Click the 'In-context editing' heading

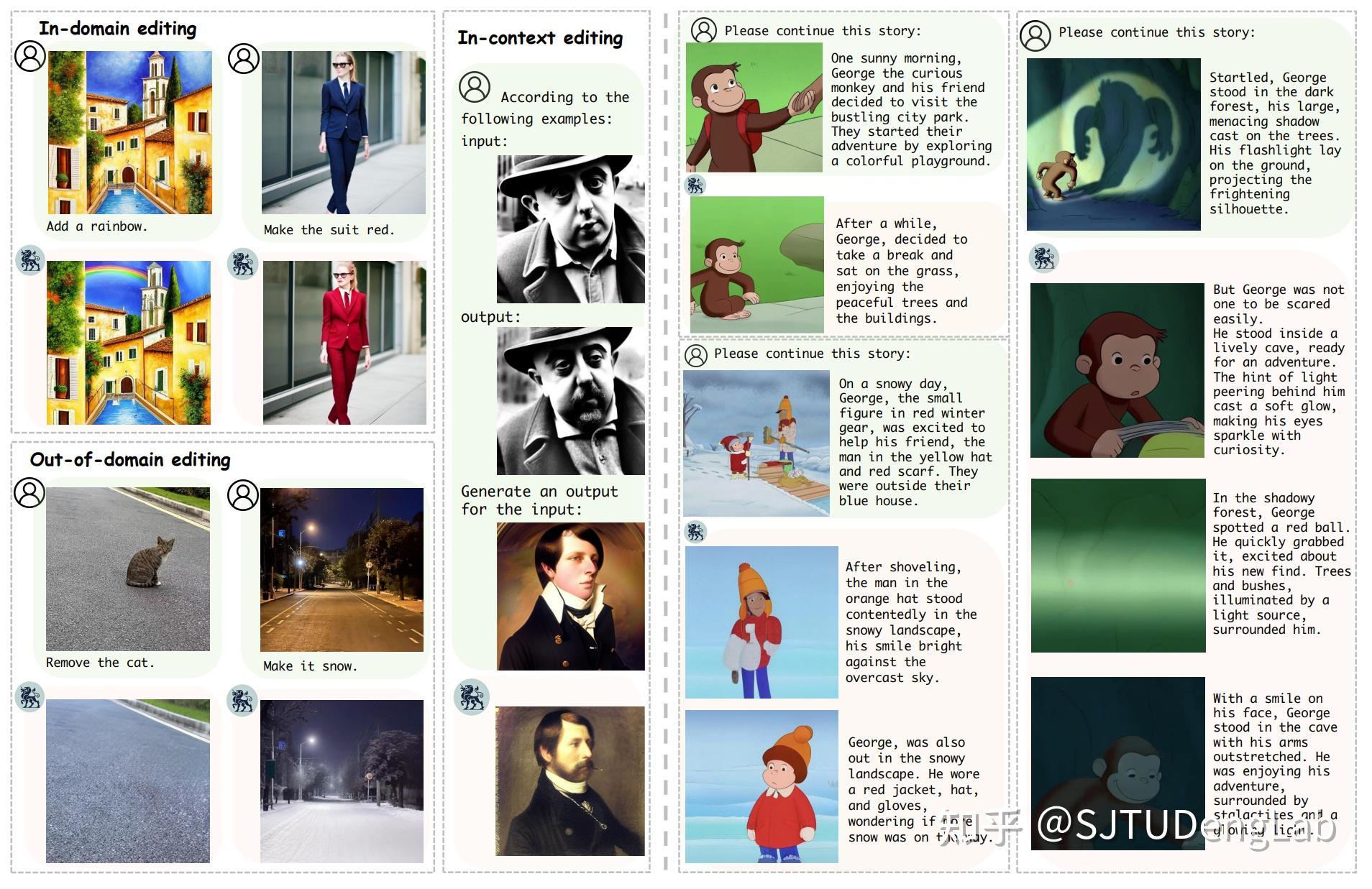pyautogui.click(x=540, y=38)
